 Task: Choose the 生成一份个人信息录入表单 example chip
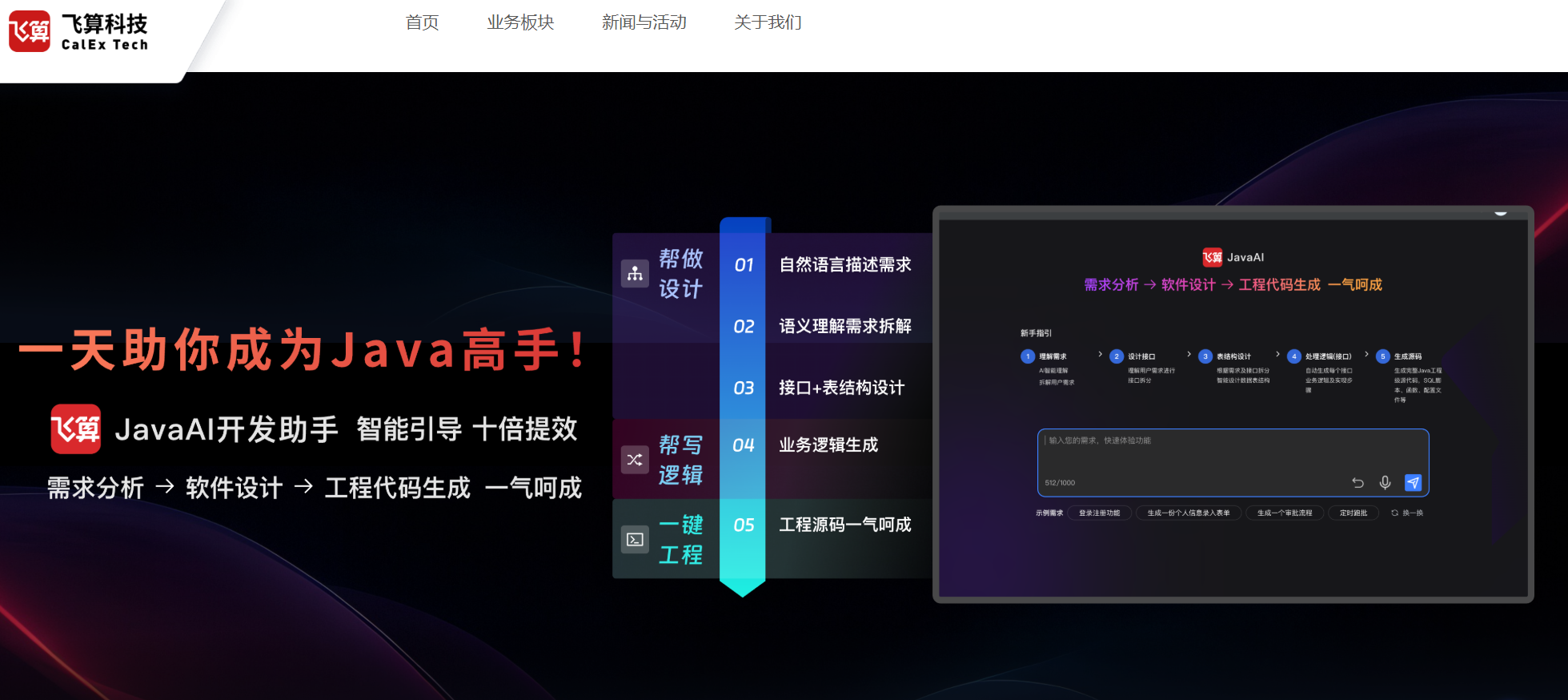coord(1189,513)
